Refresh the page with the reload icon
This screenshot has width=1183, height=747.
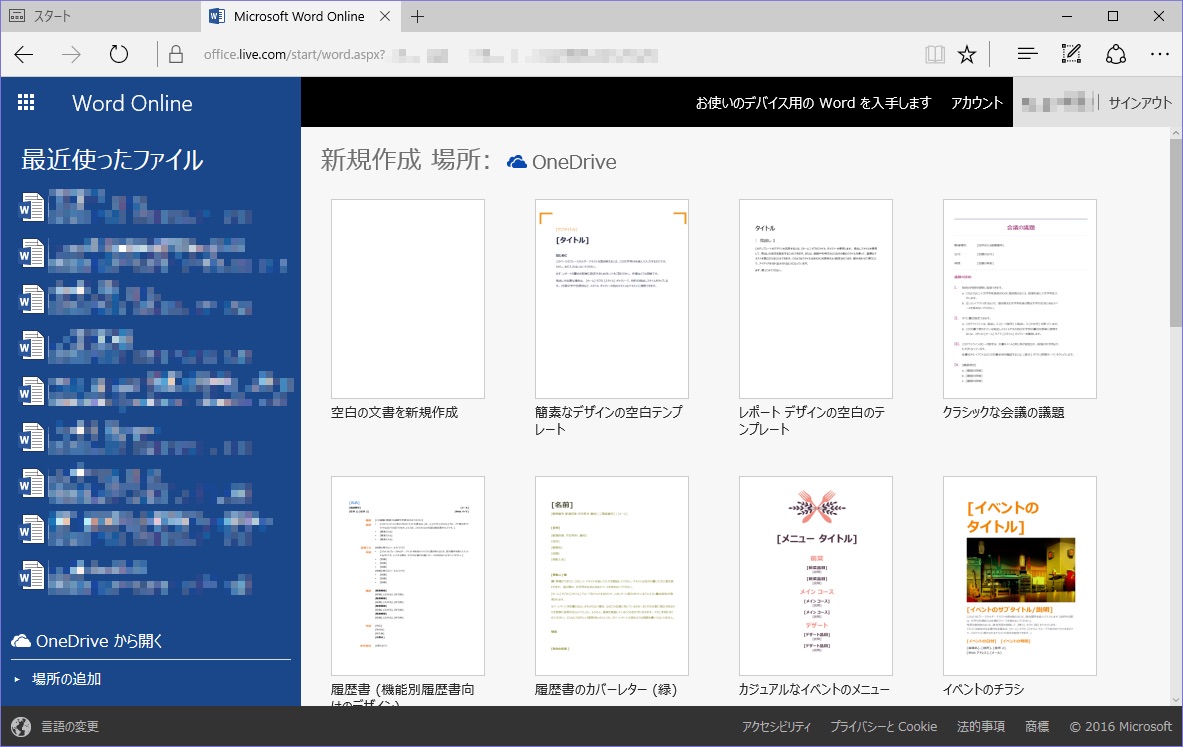point(118,54)
